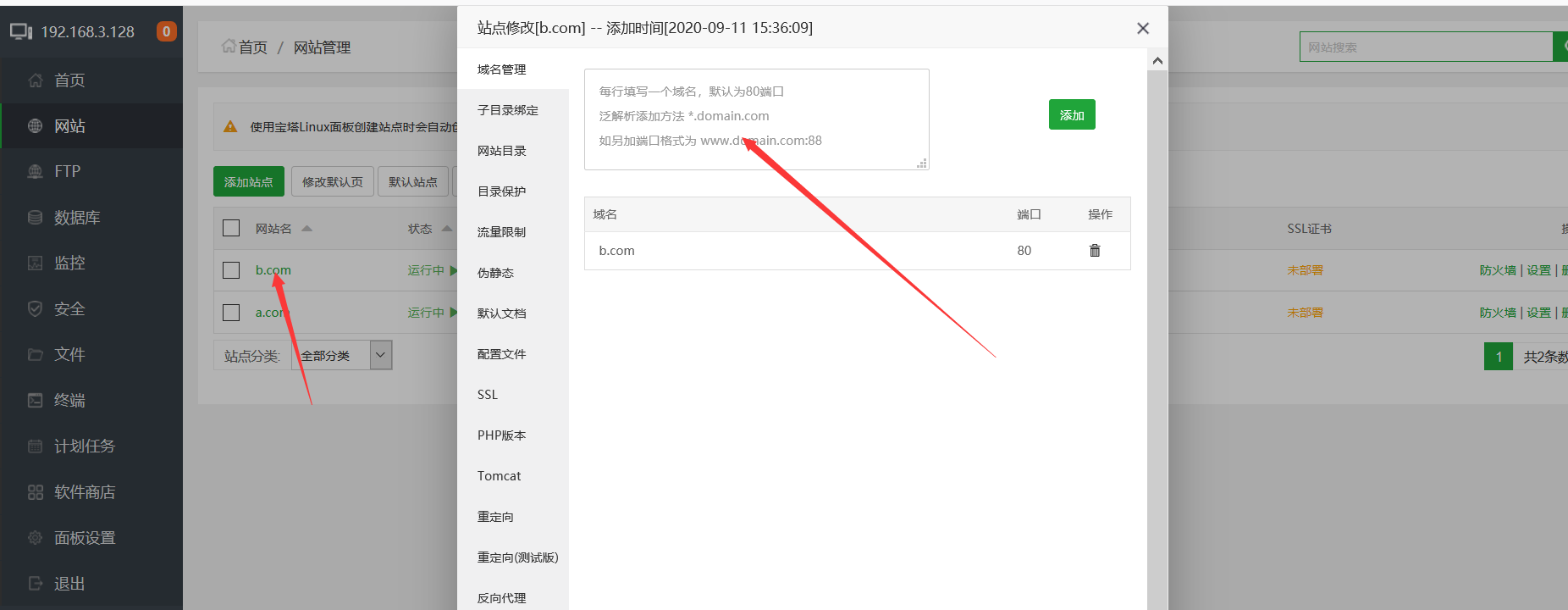Click 未部署 SSL status for b.com
The height and width of the screenshot is (610, 1568).
(x=1305, y=270)
